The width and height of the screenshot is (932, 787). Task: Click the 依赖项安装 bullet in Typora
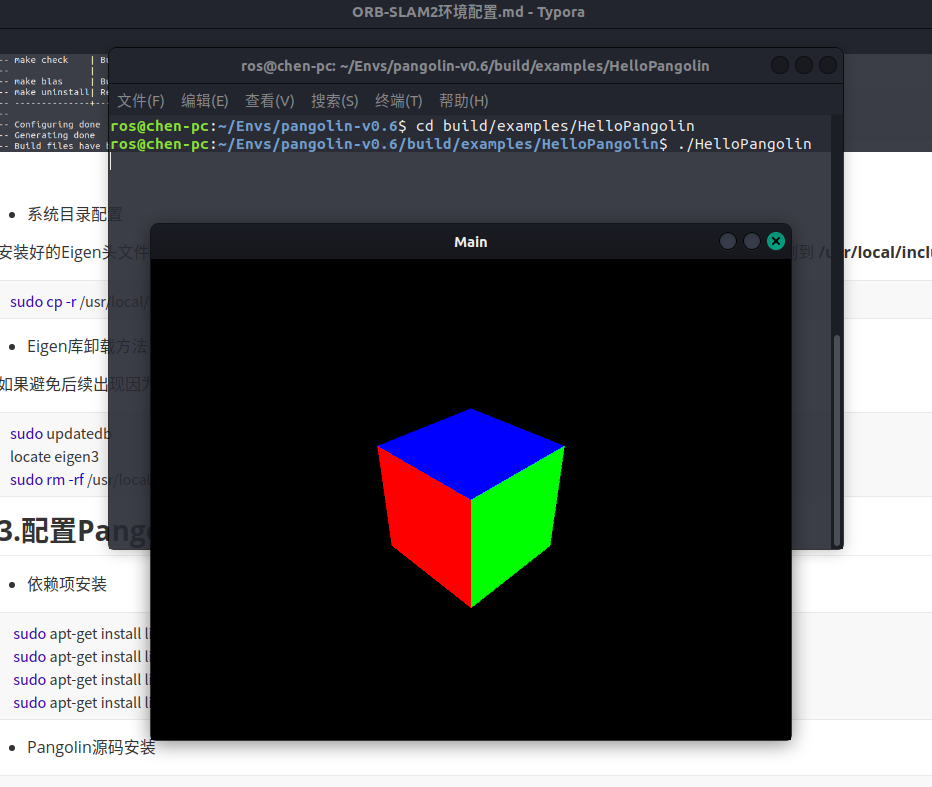[x=67, y=584]
